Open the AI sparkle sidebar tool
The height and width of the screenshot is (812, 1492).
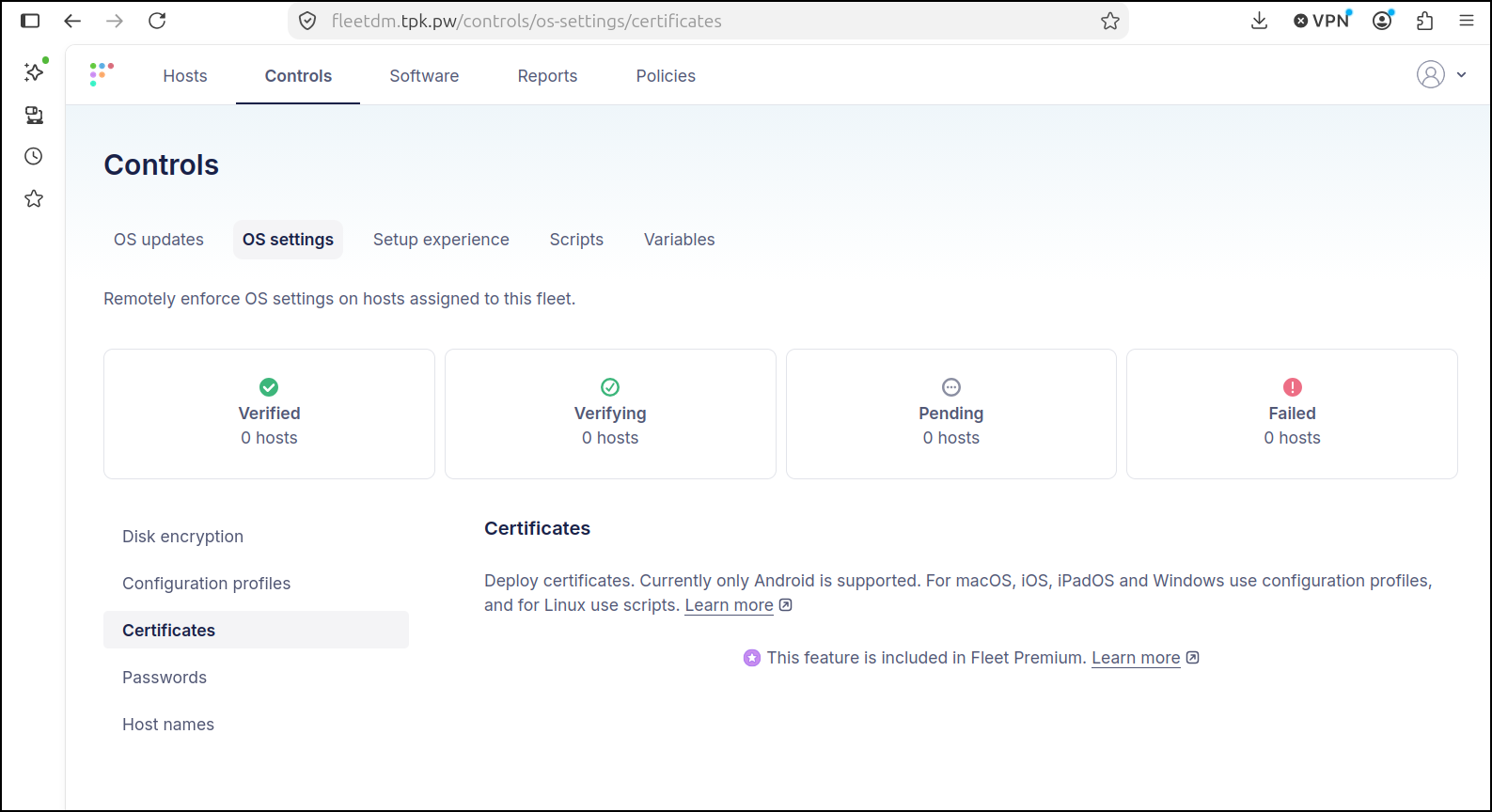click(x=34, y=72)
